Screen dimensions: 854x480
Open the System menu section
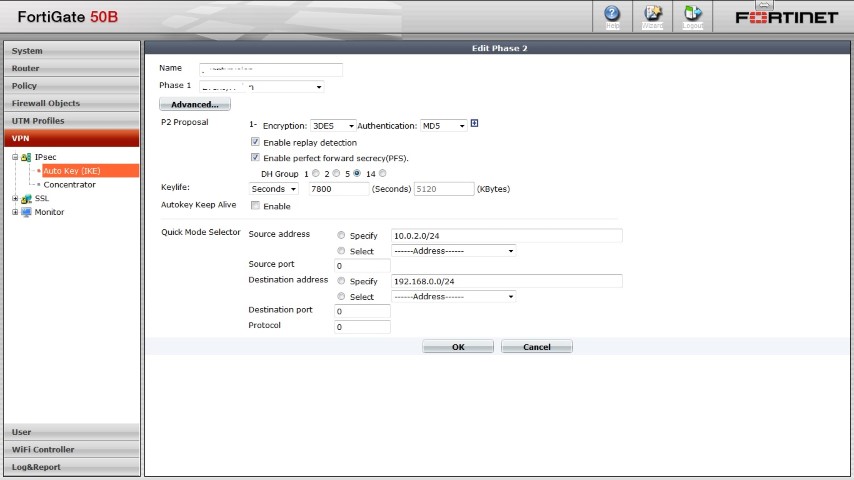tap(72, 51)
